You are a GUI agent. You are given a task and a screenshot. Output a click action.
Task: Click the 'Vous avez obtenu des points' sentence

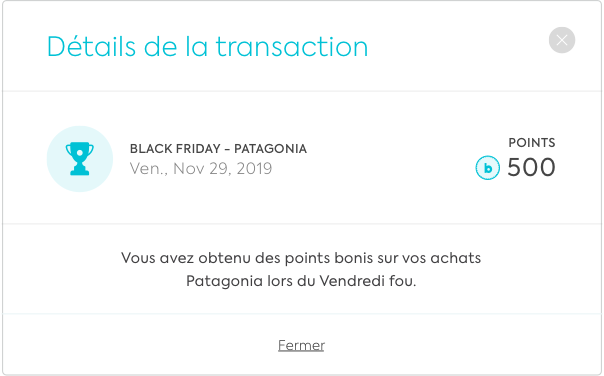click(x=301, y=258)
